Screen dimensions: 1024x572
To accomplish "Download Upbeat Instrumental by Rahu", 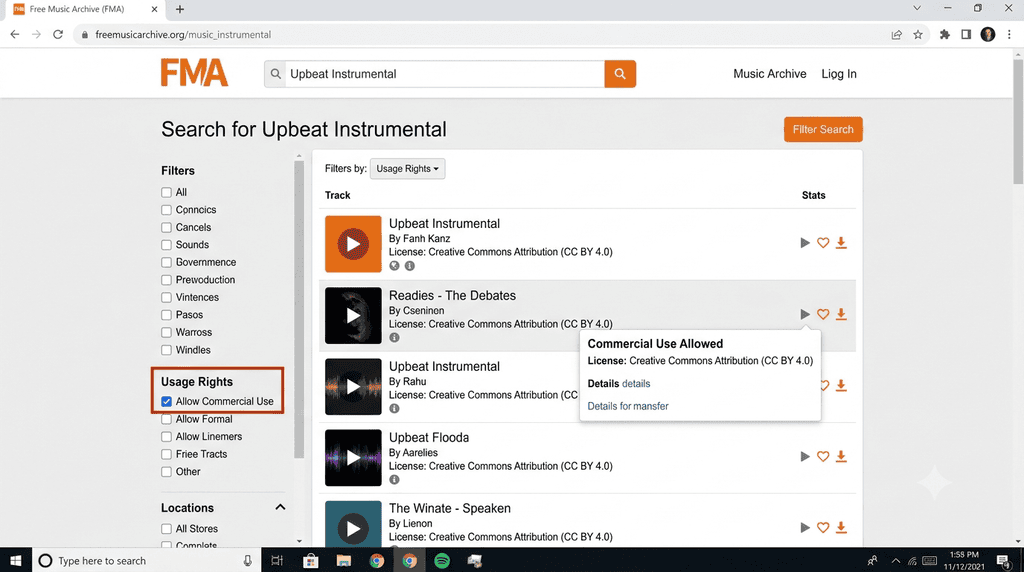I will click(841, 385).
